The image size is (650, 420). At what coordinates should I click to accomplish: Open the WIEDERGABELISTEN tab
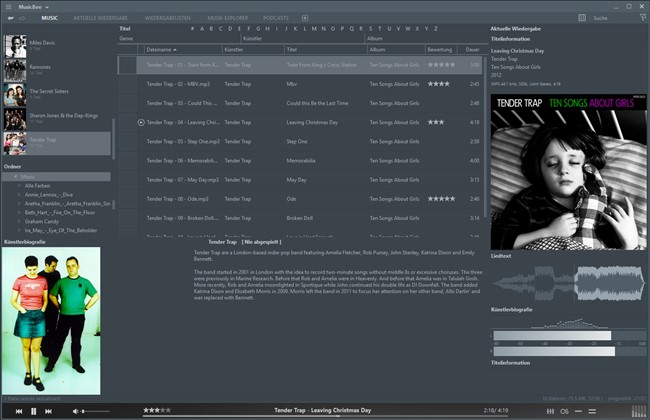(167, 18)
